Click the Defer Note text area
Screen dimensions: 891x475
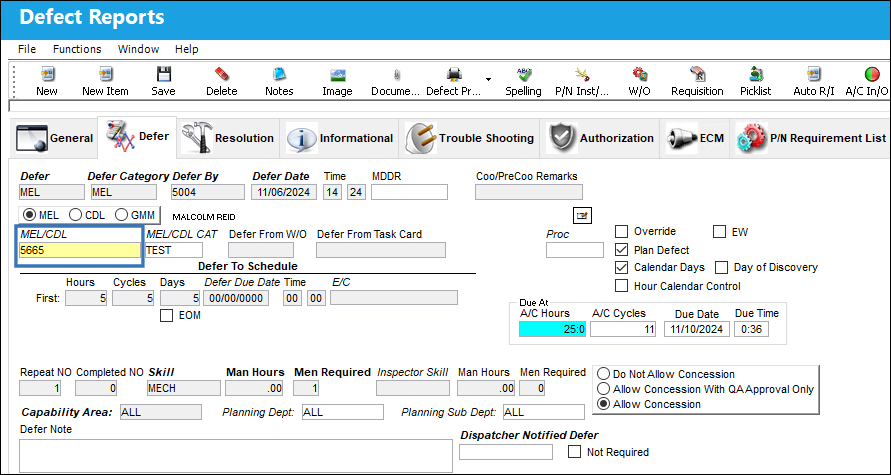pos(236,455)
